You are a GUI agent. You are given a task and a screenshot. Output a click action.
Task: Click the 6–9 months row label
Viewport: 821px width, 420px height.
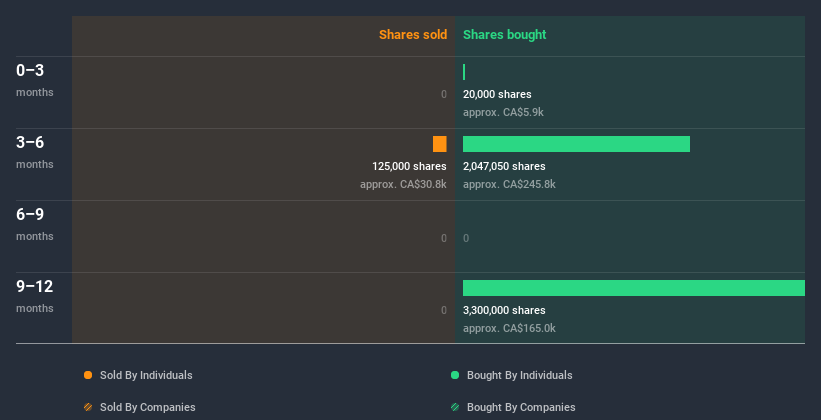click(35, 224)
